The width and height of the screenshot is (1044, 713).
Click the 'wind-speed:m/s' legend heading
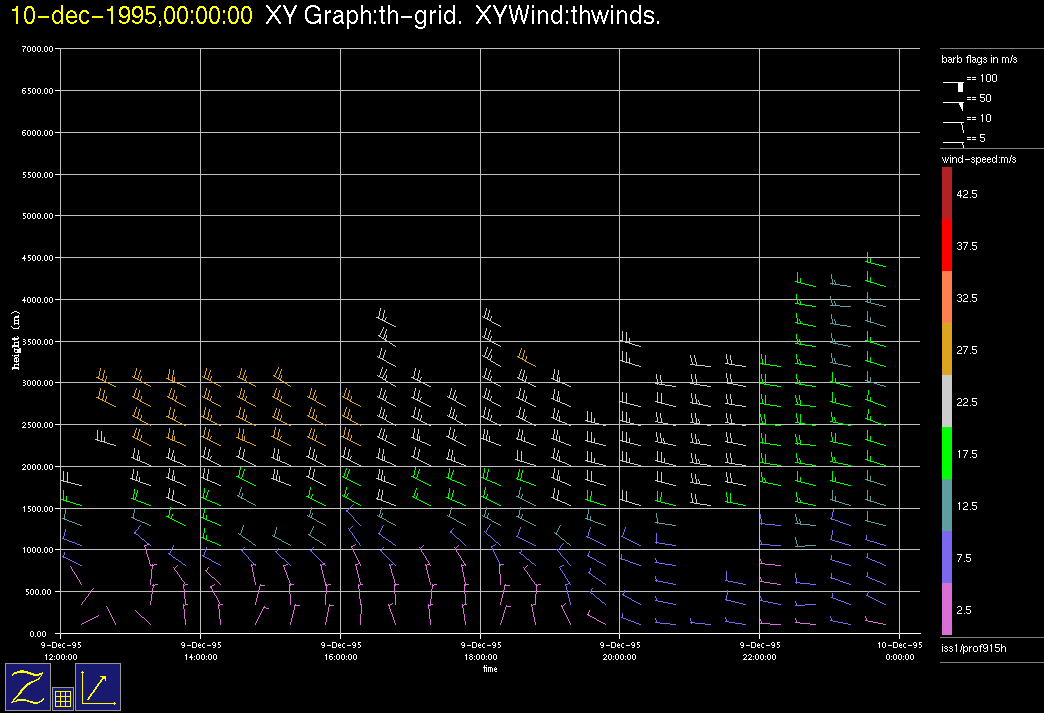pyautogui.click(x=978, y=159)
